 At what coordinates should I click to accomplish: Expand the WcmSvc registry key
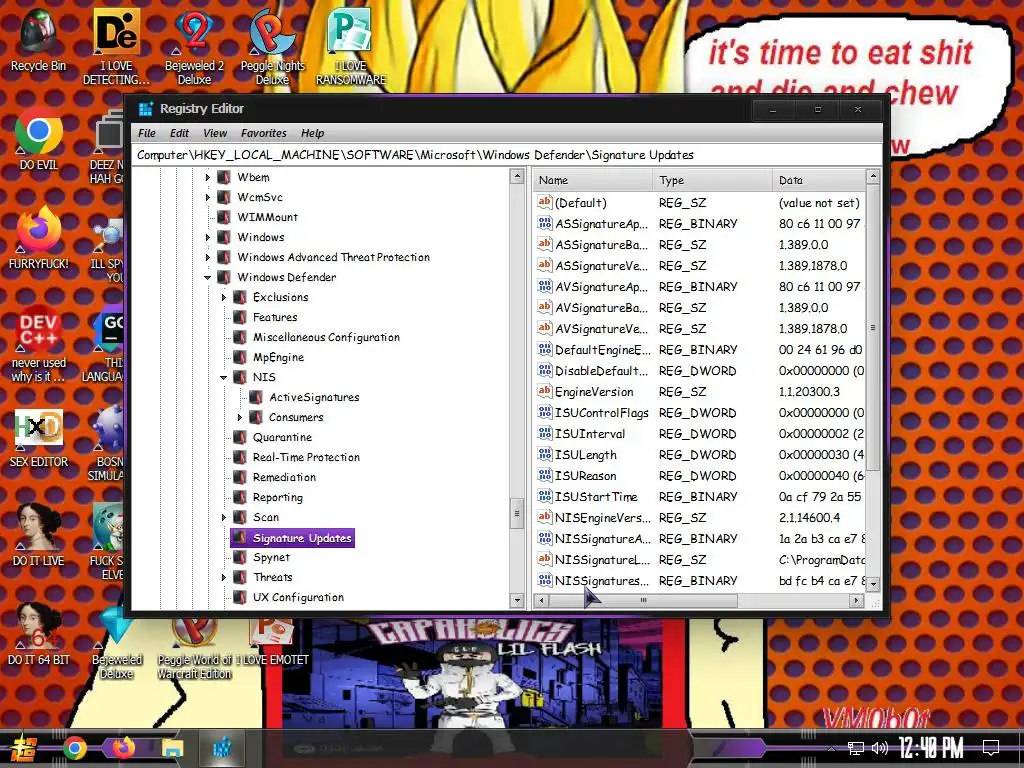click(208, 197)
